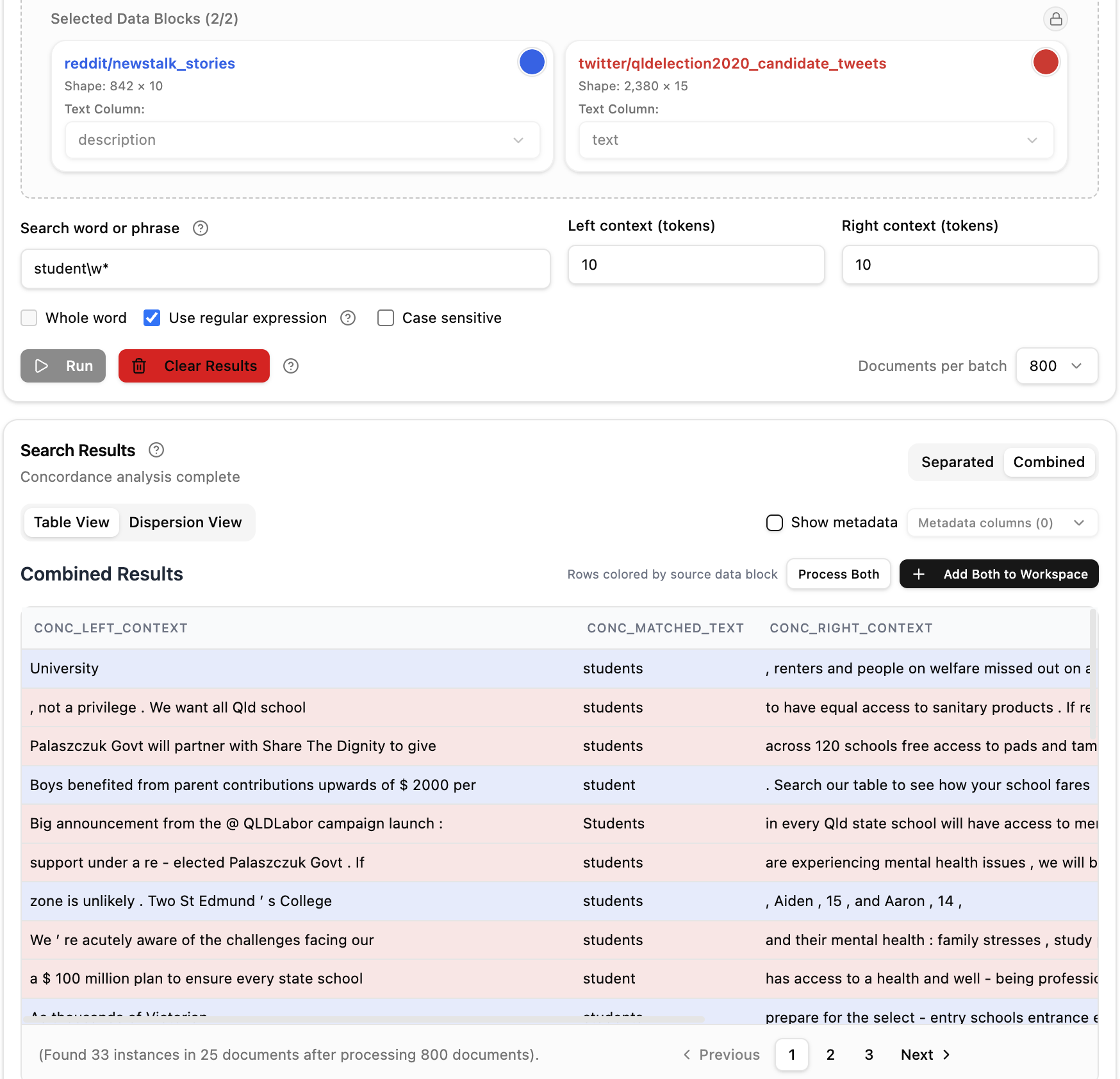Open the description text column dropdown

(302, 140)
